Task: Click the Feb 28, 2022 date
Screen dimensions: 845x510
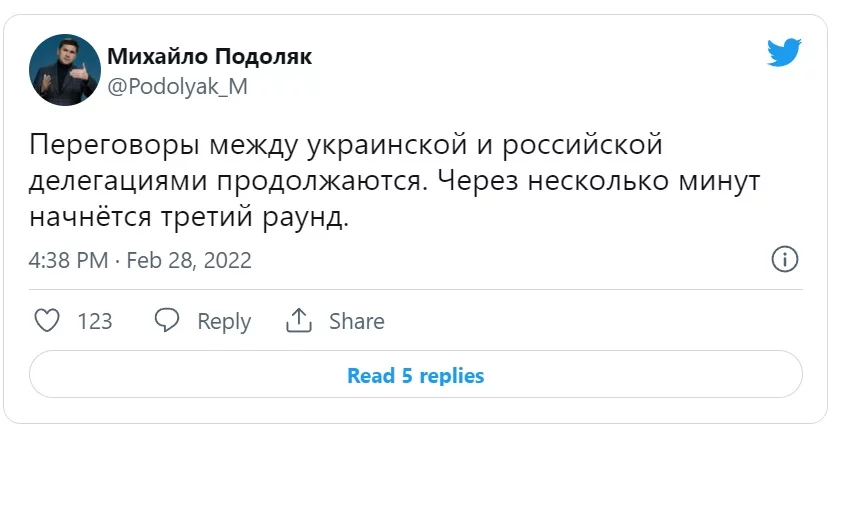Action: 190,261
